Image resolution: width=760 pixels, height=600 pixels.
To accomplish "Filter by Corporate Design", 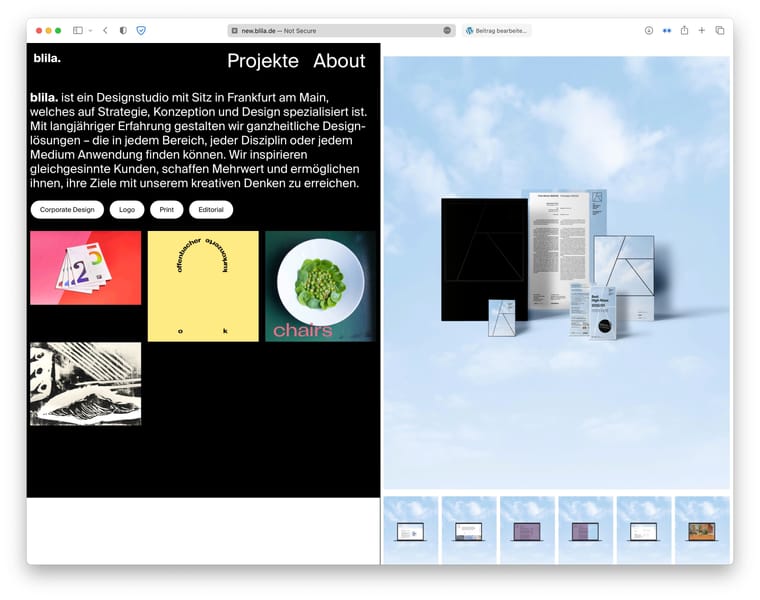I will point(67,210).
